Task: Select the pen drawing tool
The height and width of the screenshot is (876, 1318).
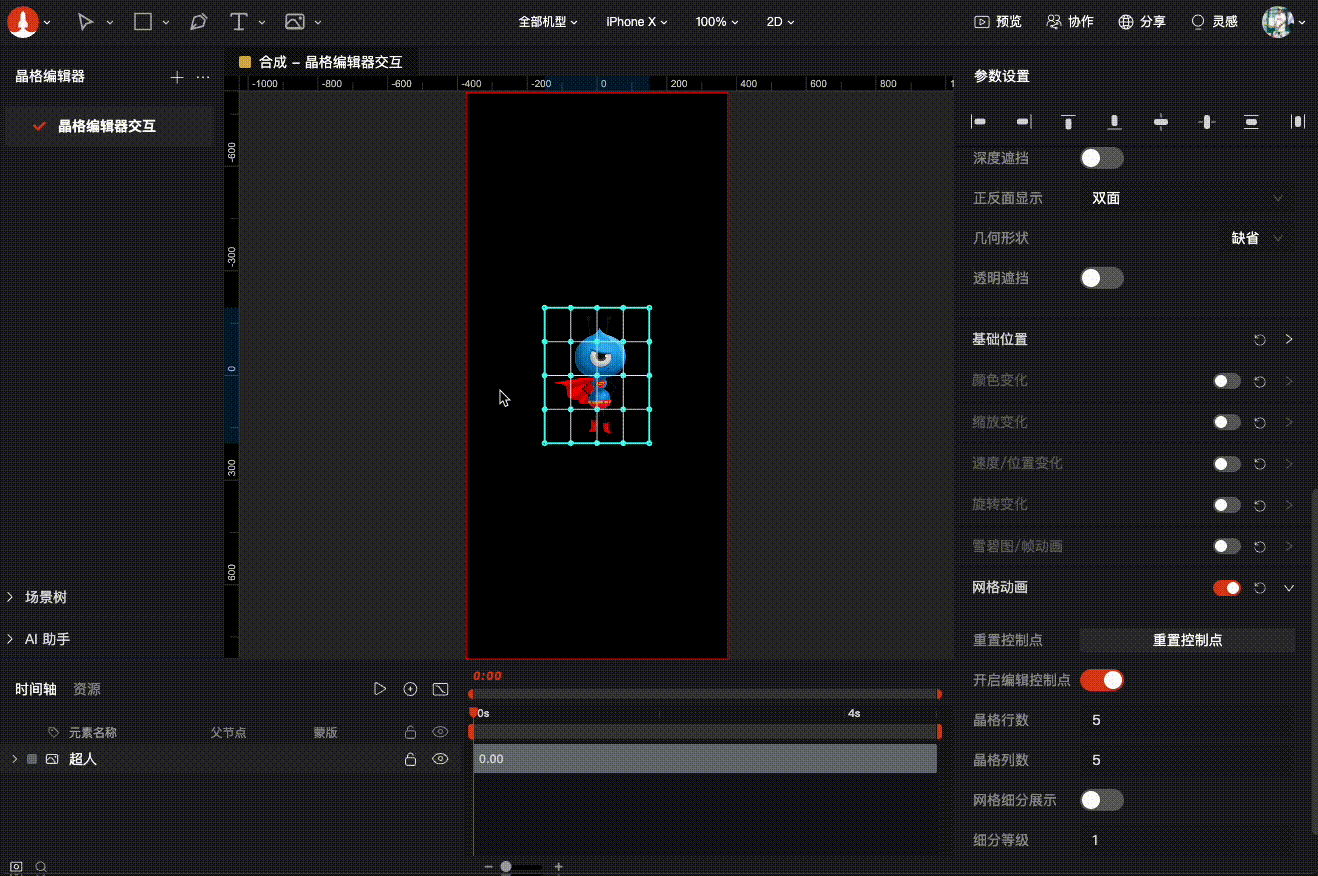Action: (199, 21)
